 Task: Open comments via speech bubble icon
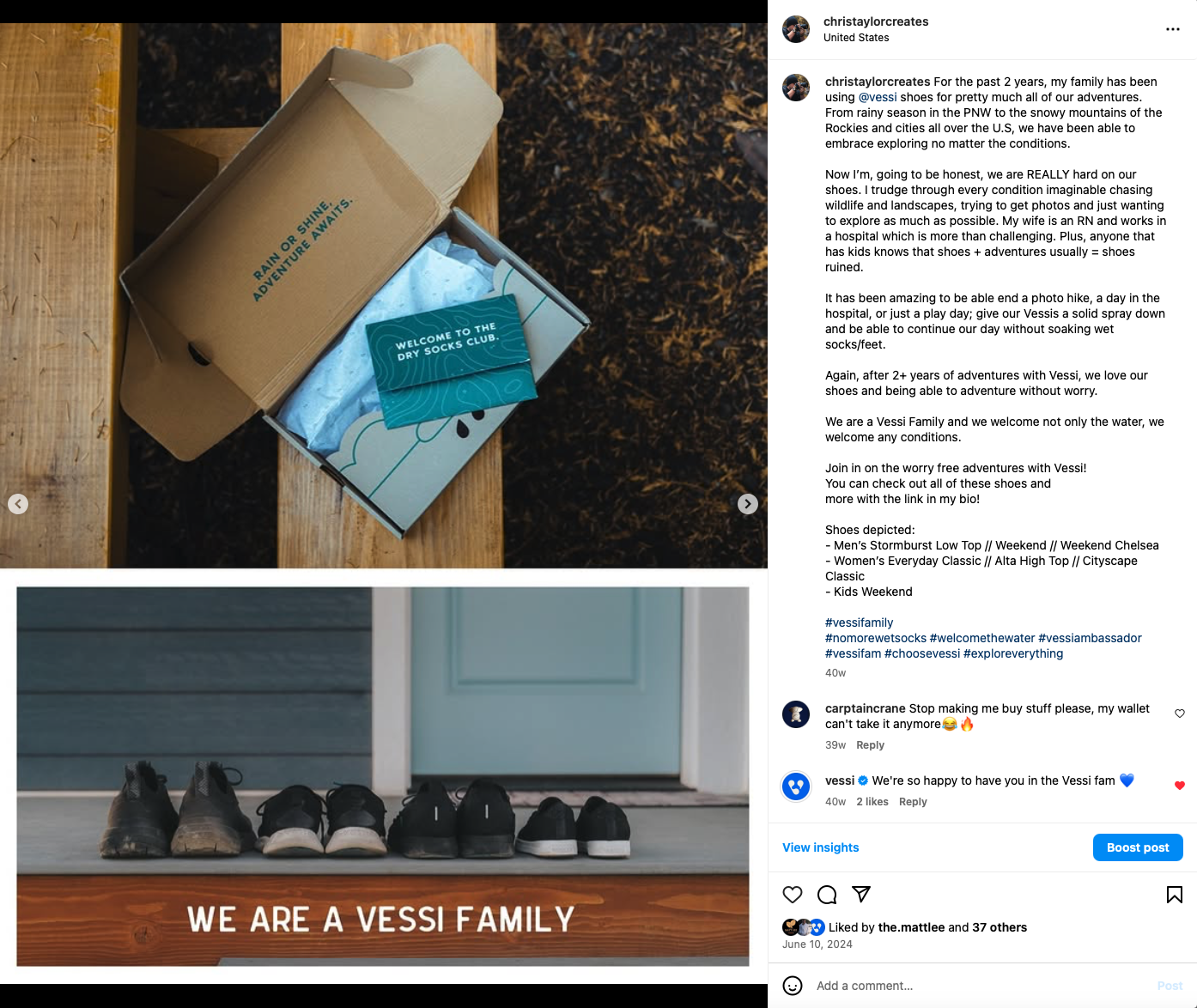[x=827, y=895]
